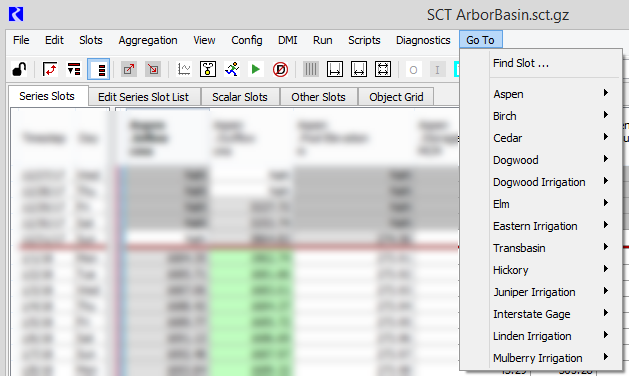
Task: Click the red circled D icon
Action: point(280,69)
